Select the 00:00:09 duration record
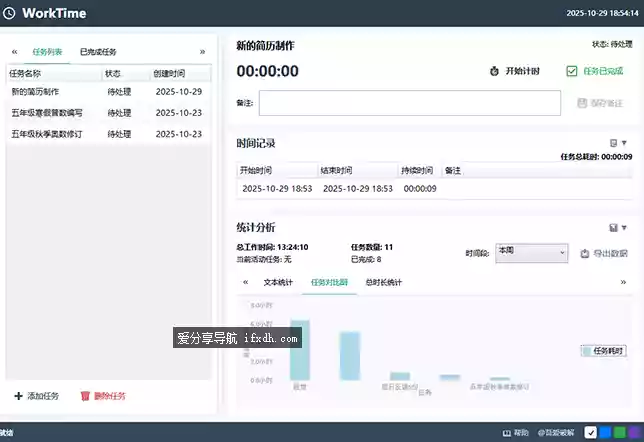Viewport: 644px width, 442px height. pyautogui.click(x=420, y=189)
